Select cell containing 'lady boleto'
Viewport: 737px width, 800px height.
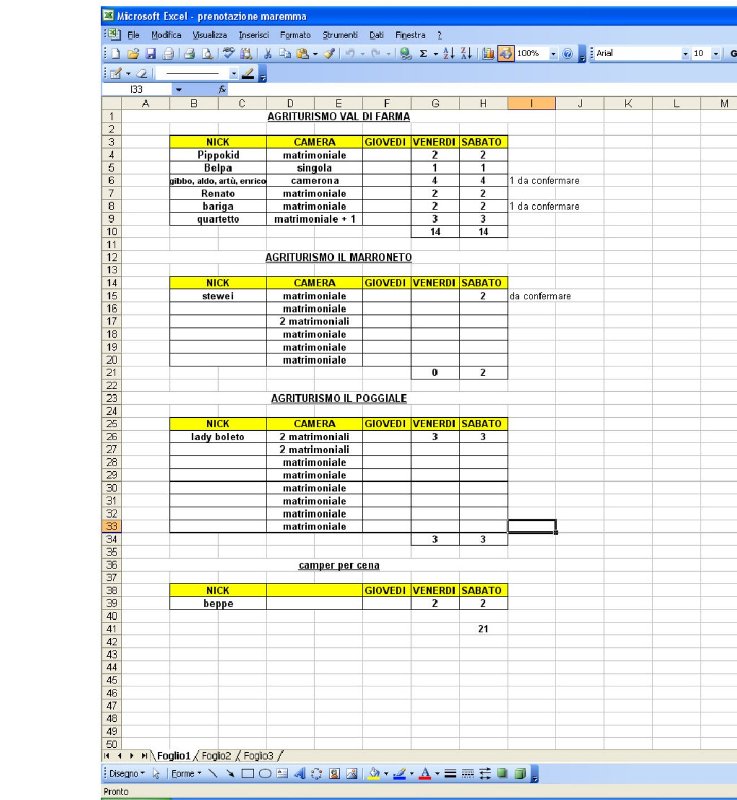217,437
